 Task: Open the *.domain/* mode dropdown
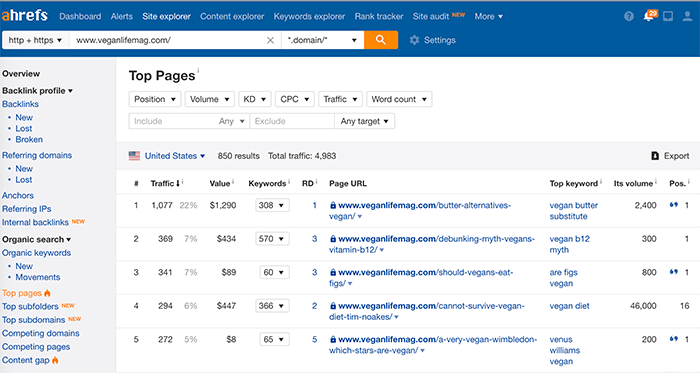click(323, 40)
